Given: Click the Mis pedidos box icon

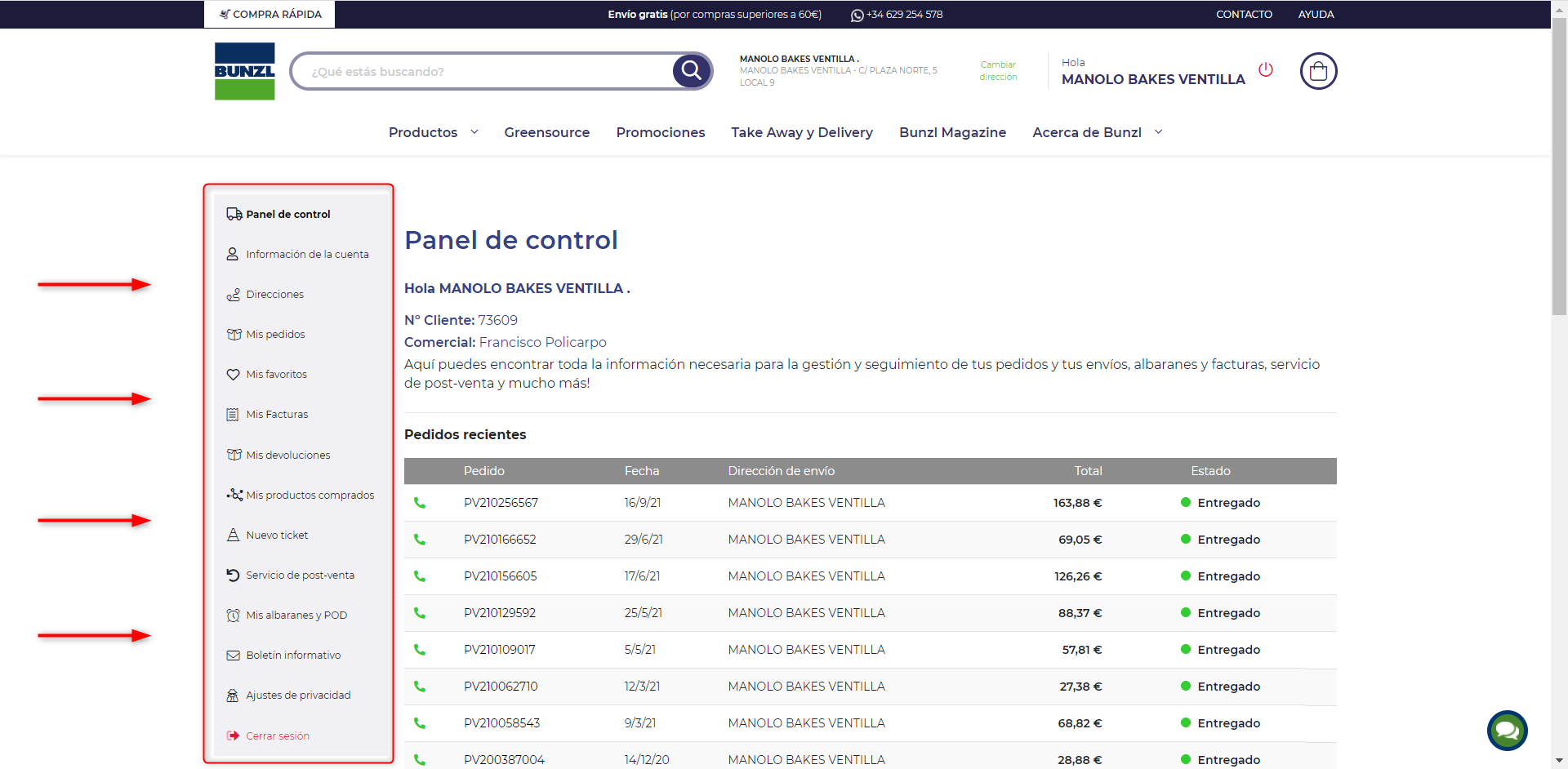Looking at the screenshot, I should pos(234,334).
